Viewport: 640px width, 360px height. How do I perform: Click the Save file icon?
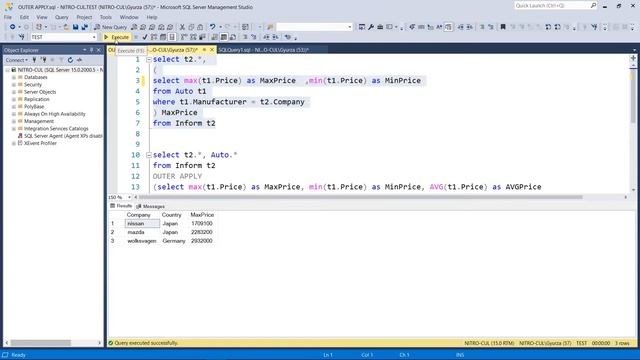pyautogui.click(x=76, y=27)
